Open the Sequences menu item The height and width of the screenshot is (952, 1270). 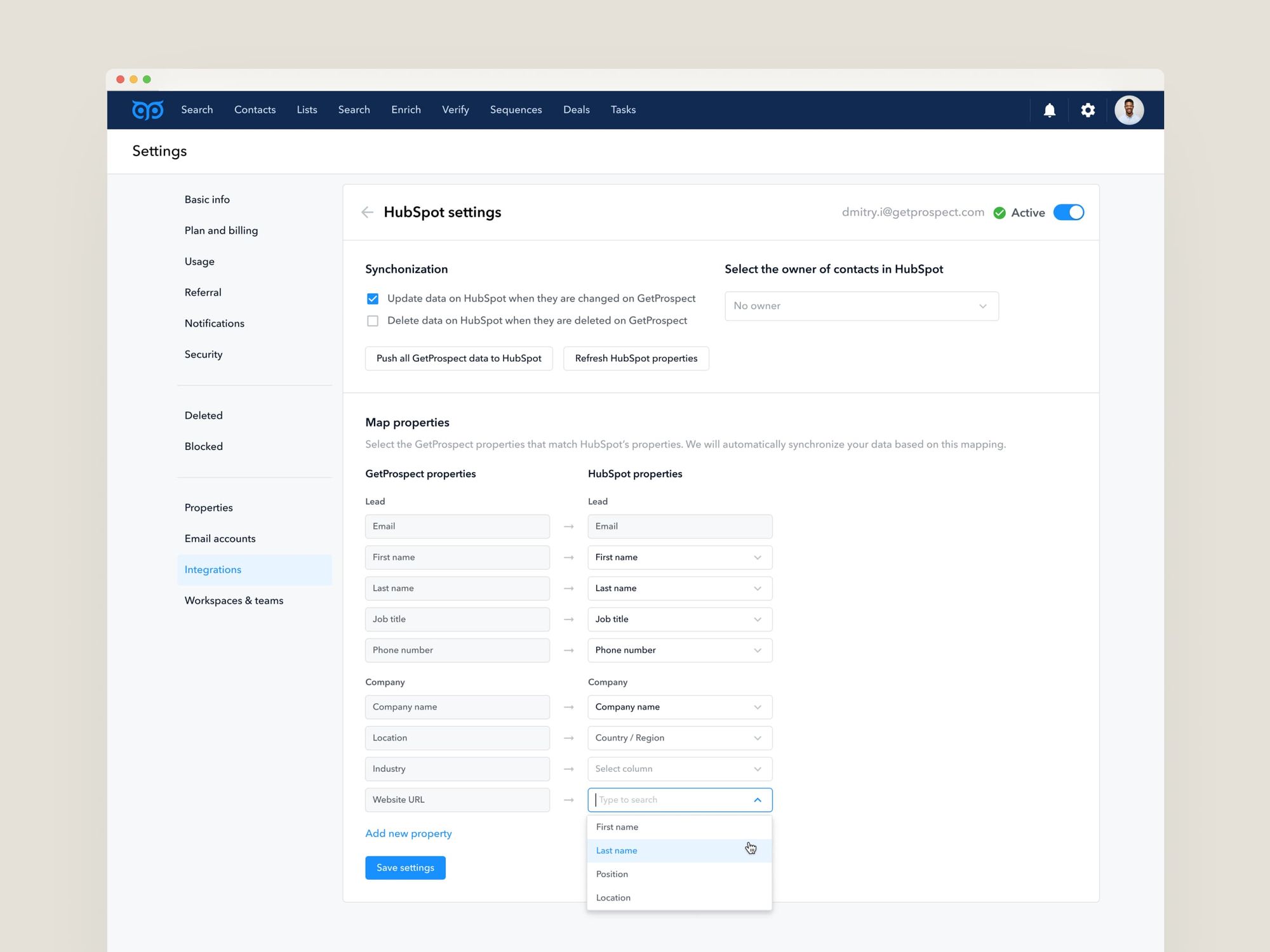(x=516, y=110)
